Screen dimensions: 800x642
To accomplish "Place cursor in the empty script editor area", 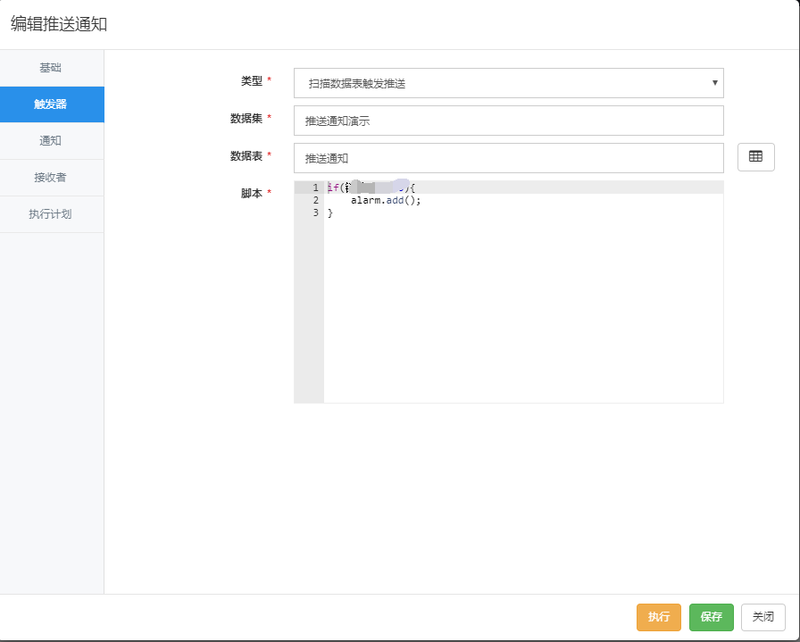I will 523,311.
